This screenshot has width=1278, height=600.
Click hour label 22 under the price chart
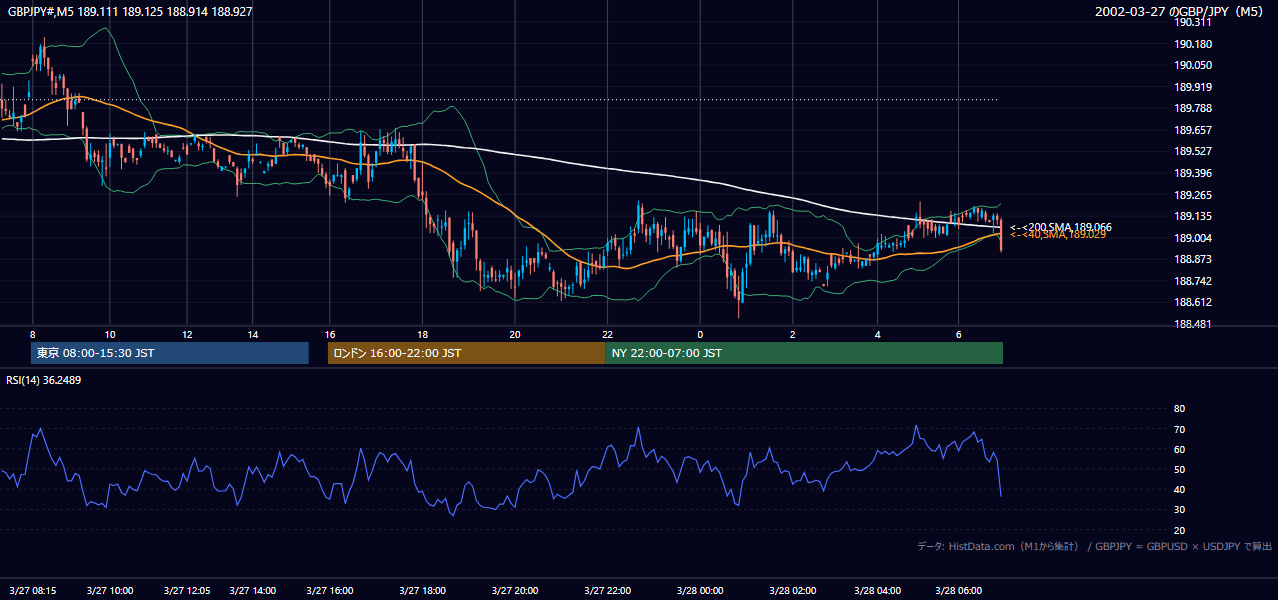608,334
